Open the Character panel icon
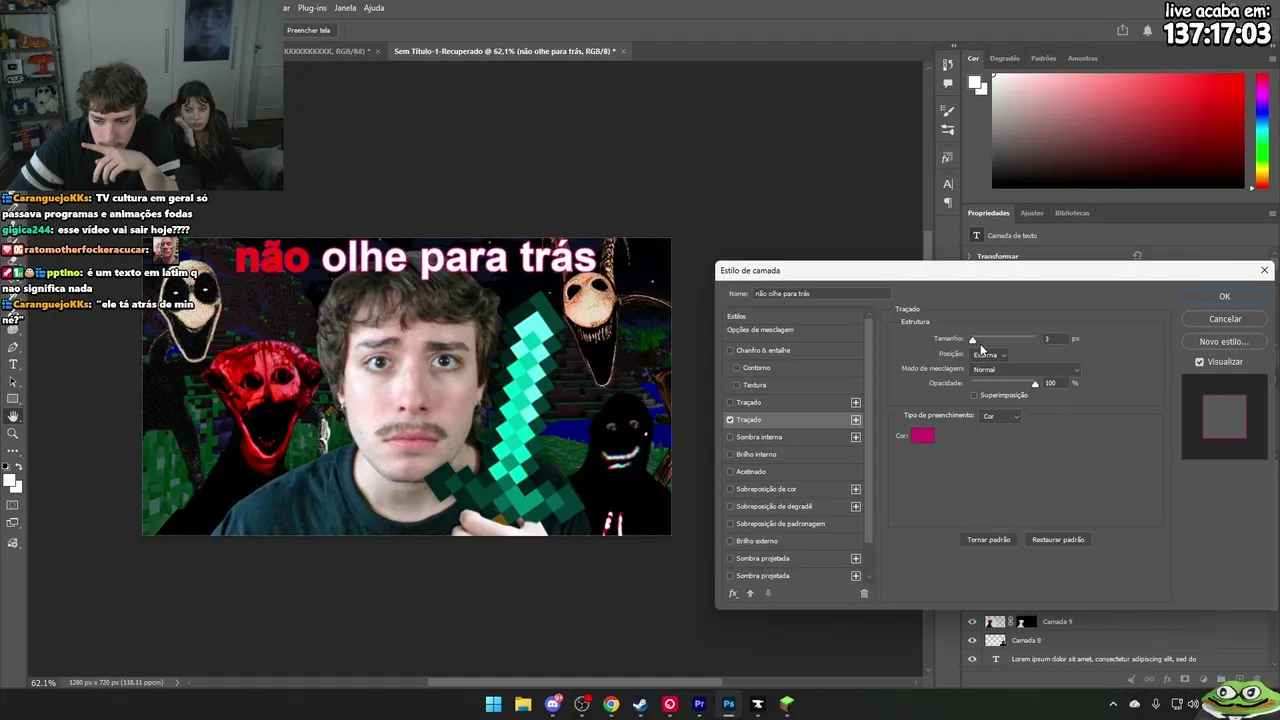Viewport: 1280px width, 720px height. coord(948,184)
